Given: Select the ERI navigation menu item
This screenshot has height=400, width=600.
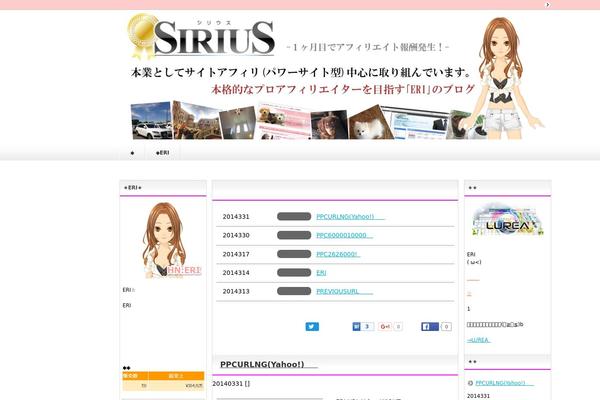Looking at the screenshot, I should (x=163, y=153).
